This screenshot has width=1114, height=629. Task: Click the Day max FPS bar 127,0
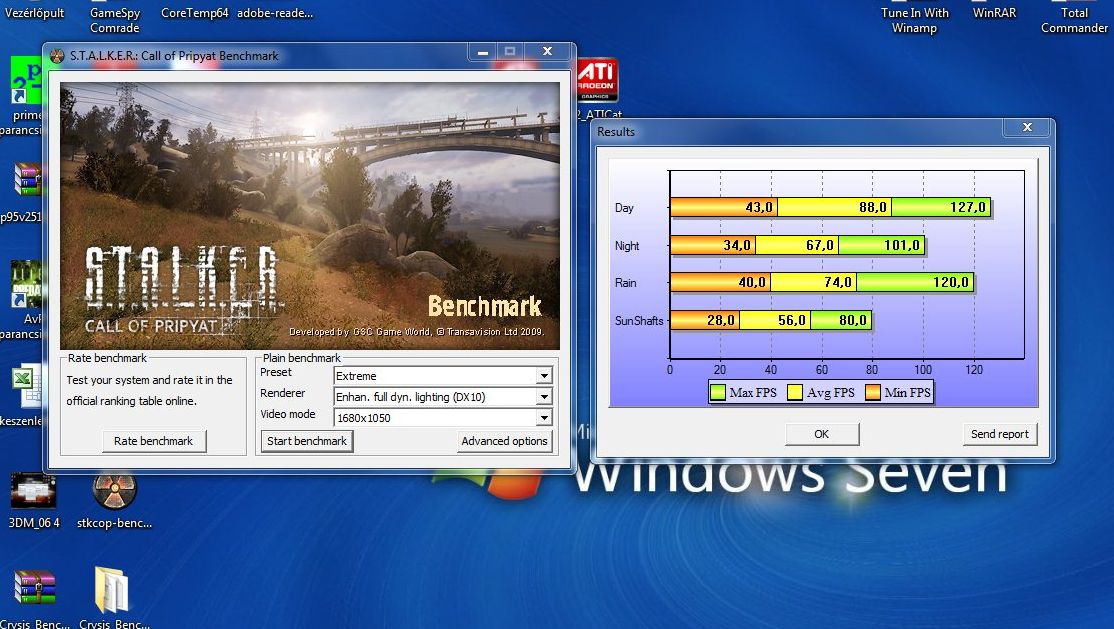941,208
